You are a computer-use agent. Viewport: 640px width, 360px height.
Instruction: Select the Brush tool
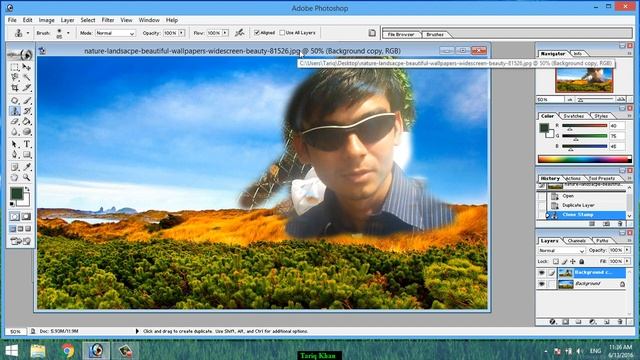(x=27, y=100)
